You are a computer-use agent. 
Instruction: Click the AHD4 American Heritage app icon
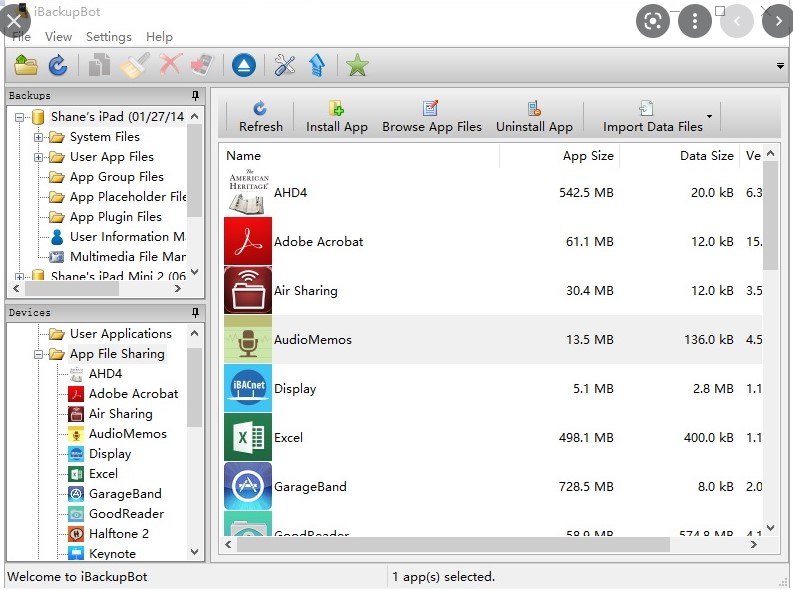click(x=248, y=192)
